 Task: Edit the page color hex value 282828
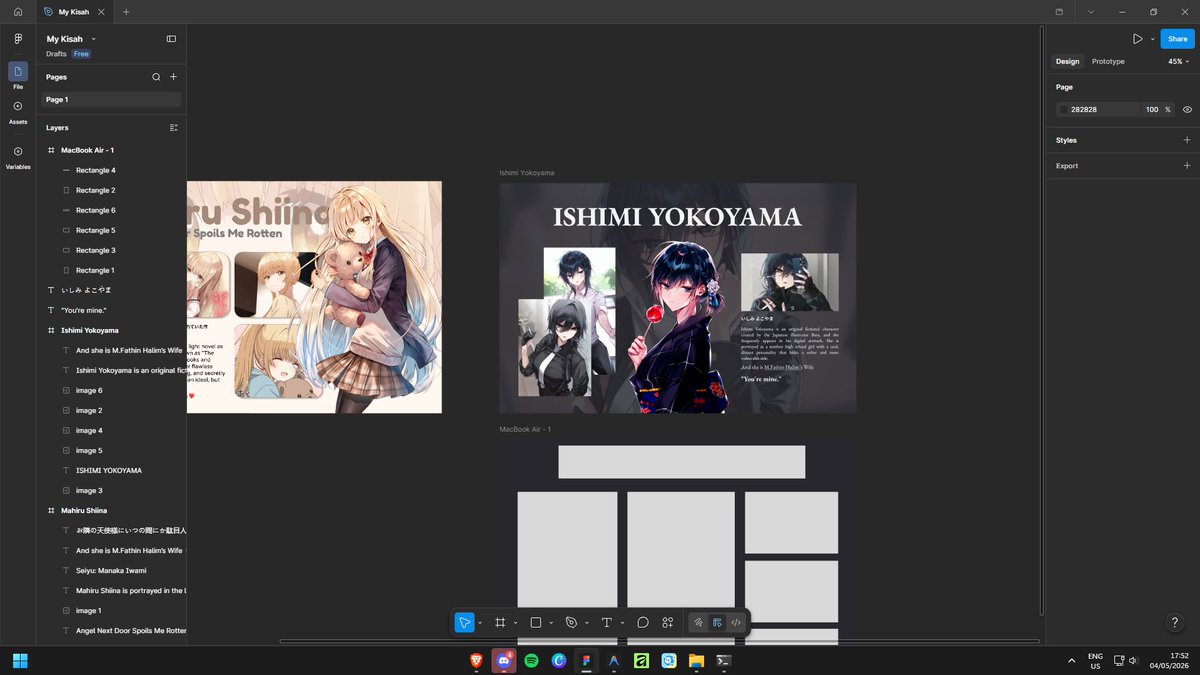tap(1098, 110)
